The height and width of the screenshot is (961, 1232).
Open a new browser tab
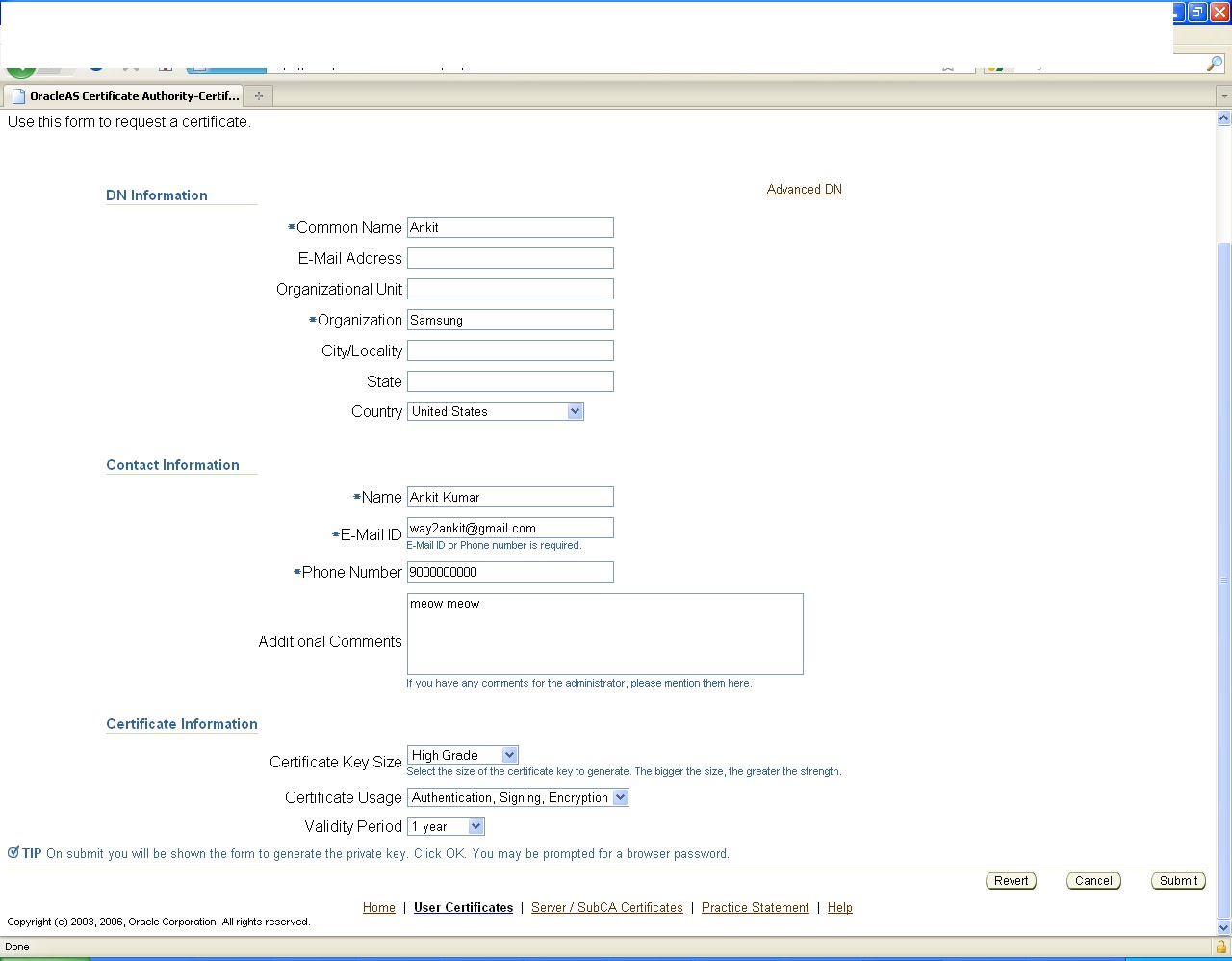point(258,95)
